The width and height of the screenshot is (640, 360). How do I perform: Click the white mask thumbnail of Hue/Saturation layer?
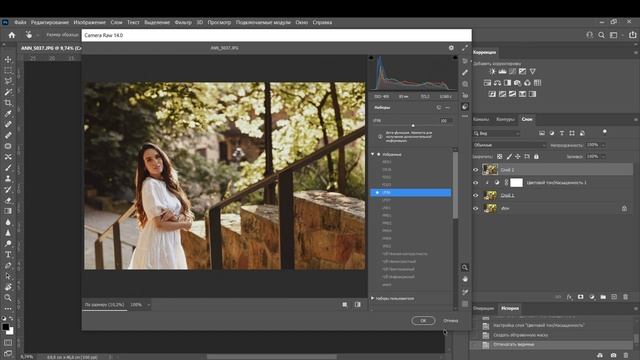pos(516,182)
